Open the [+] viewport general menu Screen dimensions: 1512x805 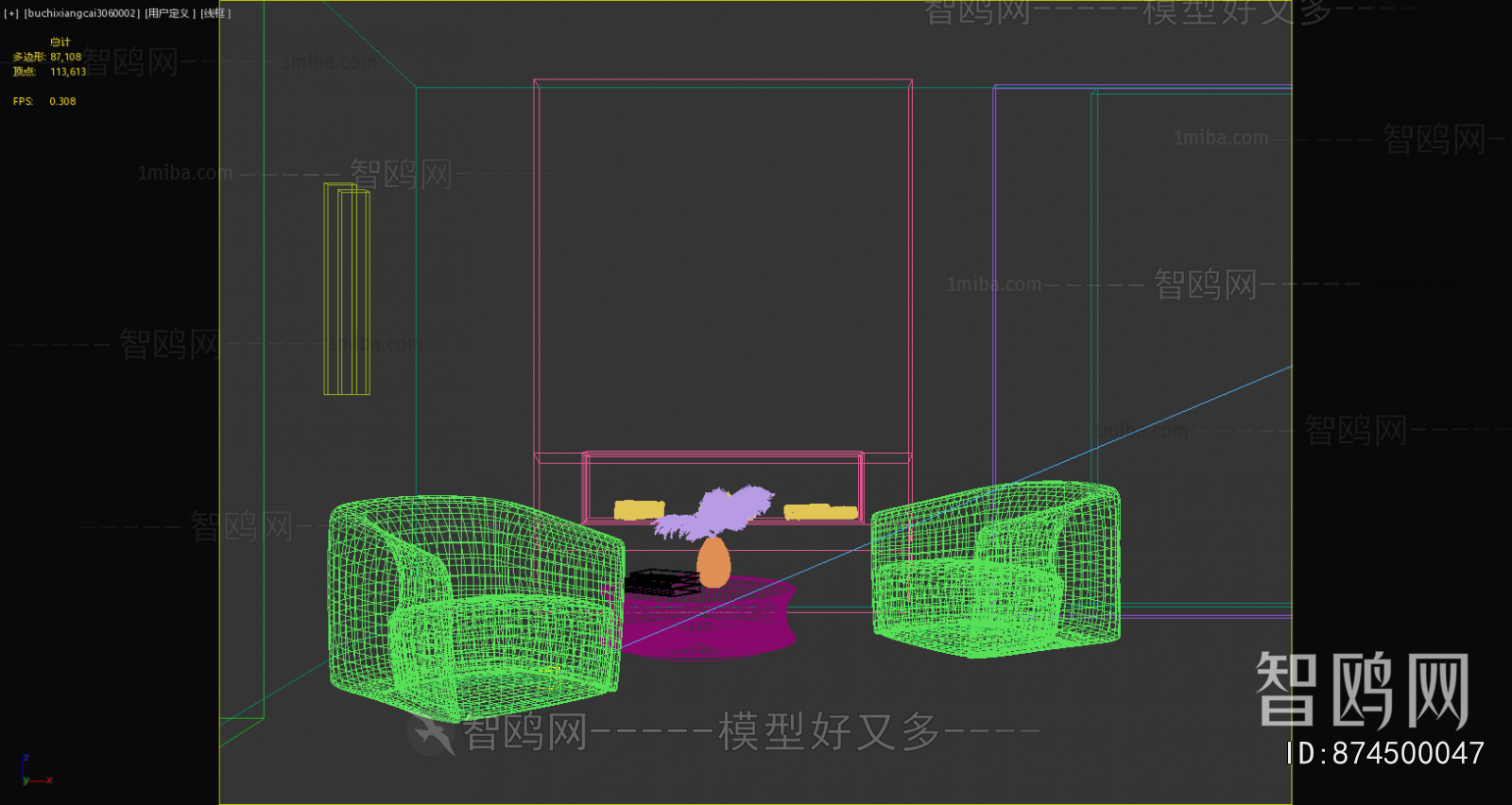pos(11,13)
